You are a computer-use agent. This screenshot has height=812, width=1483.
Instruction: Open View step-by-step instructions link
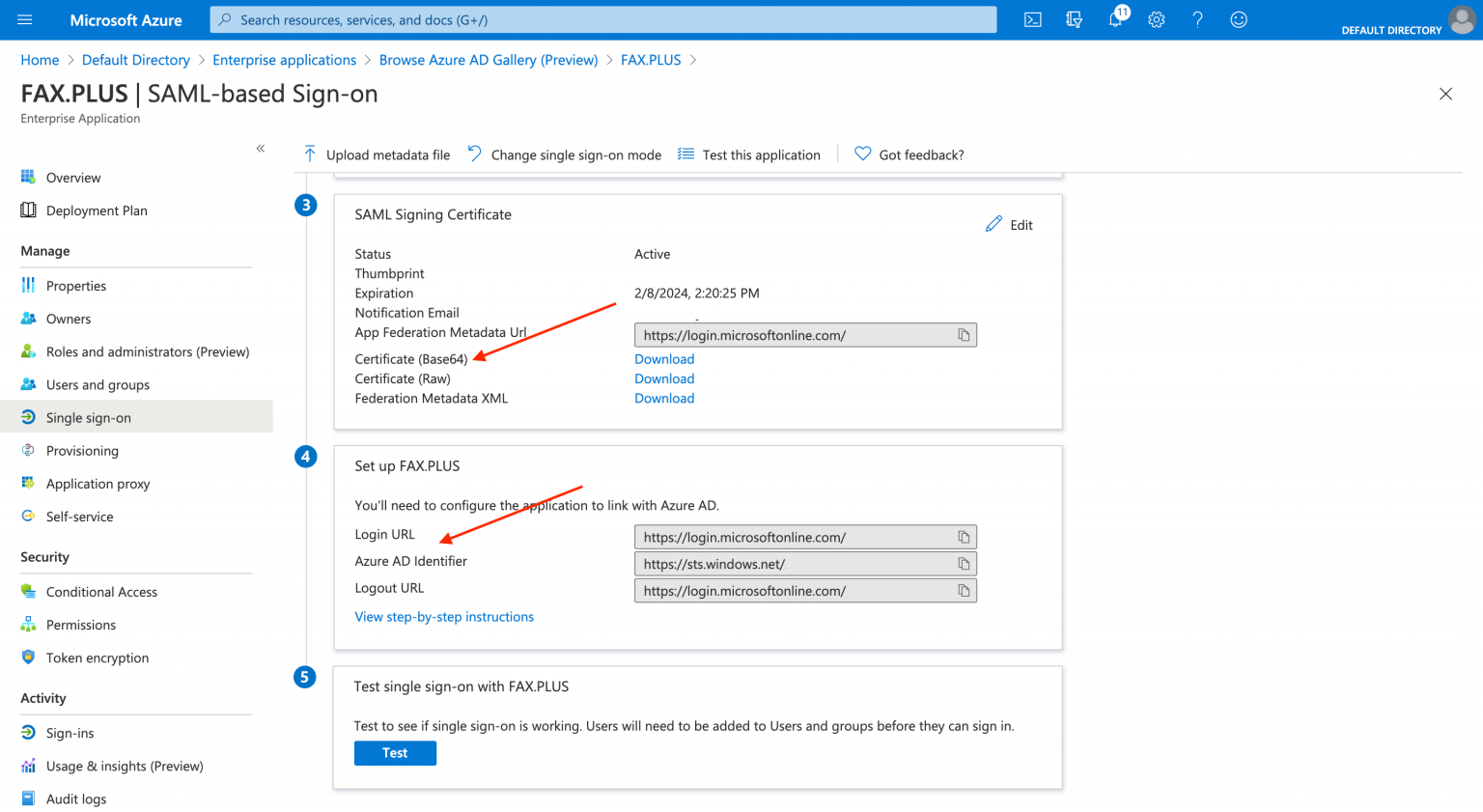click(444, 617)
